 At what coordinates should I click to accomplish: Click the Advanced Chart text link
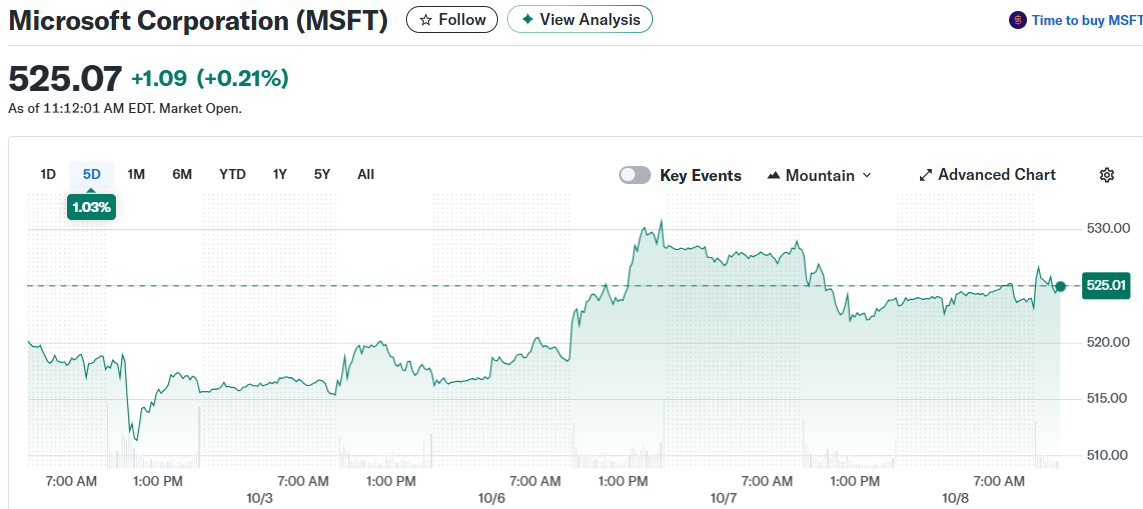click(996, 175)
